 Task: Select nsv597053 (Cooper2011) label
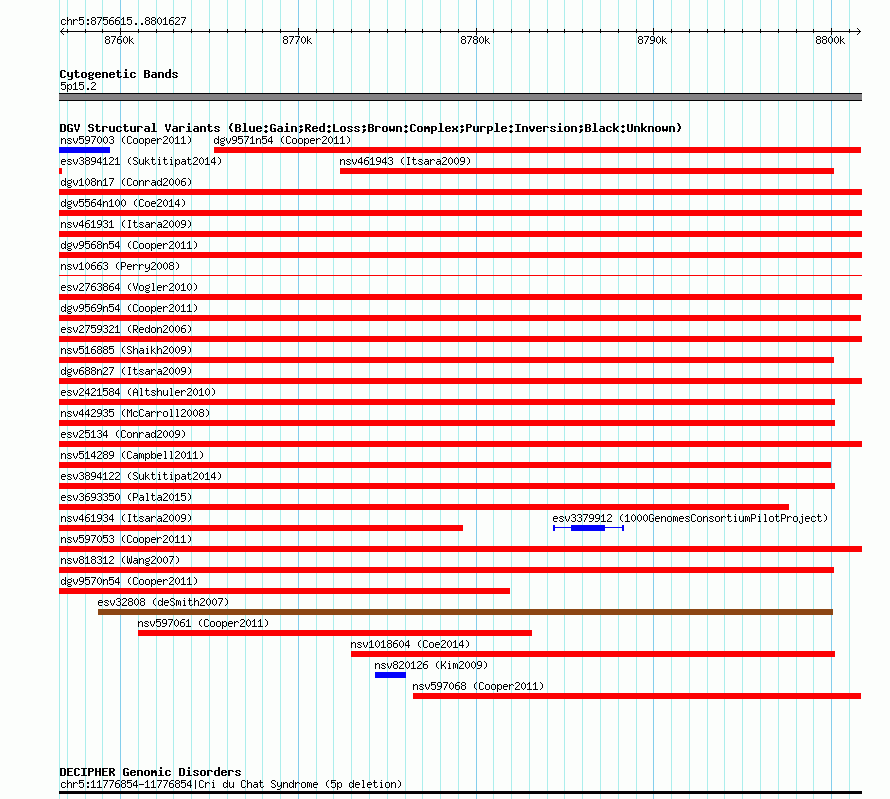click(x=126, y=539)
